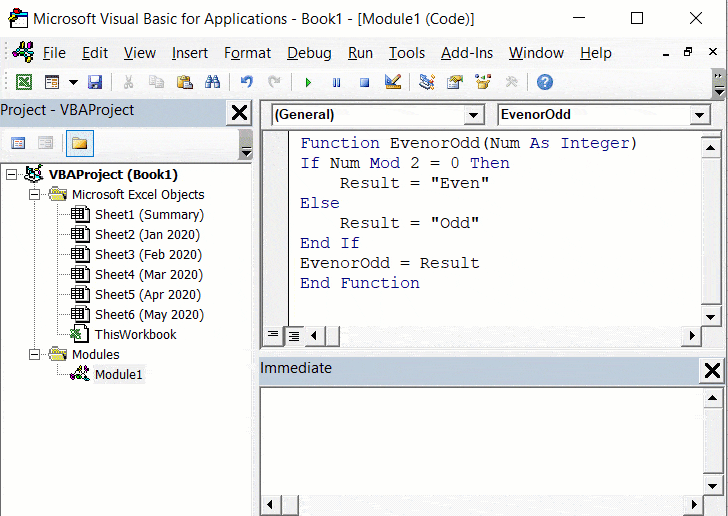Viewport: 728px width, 516px height.
Task: Click the Break pause icon
Action: tap(336, 83)
